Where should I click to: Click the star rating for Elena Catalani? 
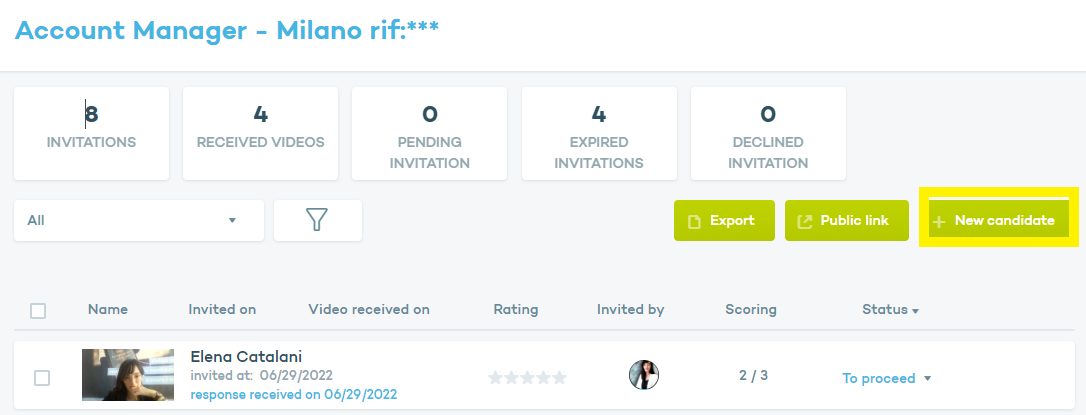click(527, 378)
